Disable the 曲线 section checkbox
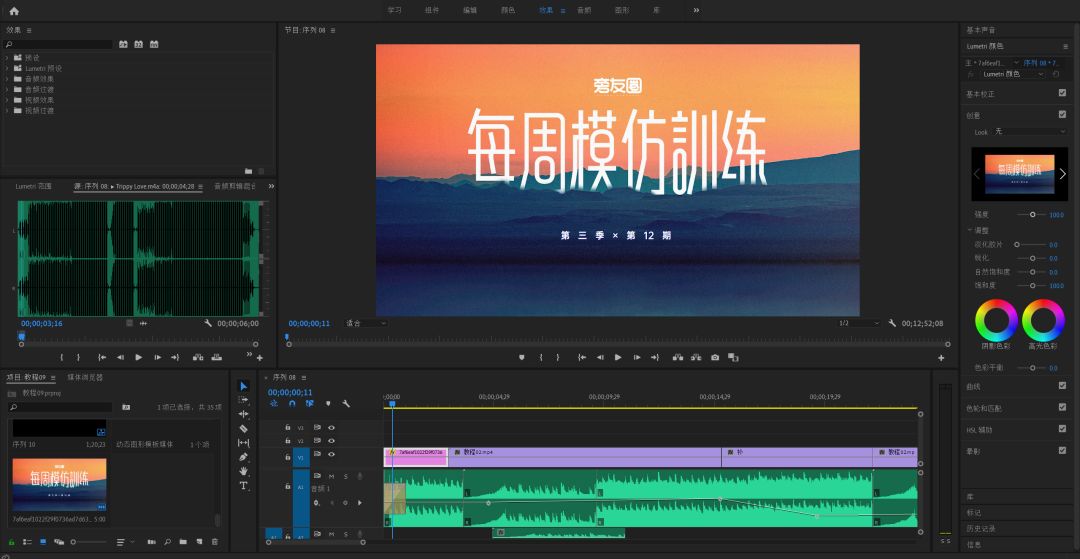 pos(1062,385)
